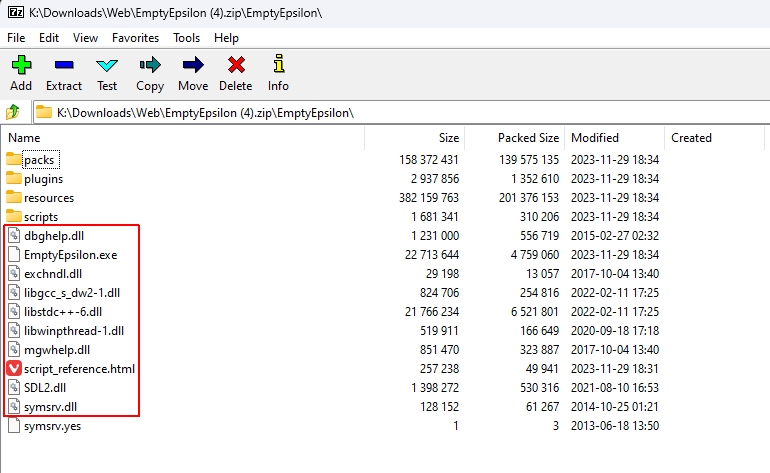Open the Favorites menu
This screenshot has height=473, width=770.
pyautogui.click(x=136, y=38)
